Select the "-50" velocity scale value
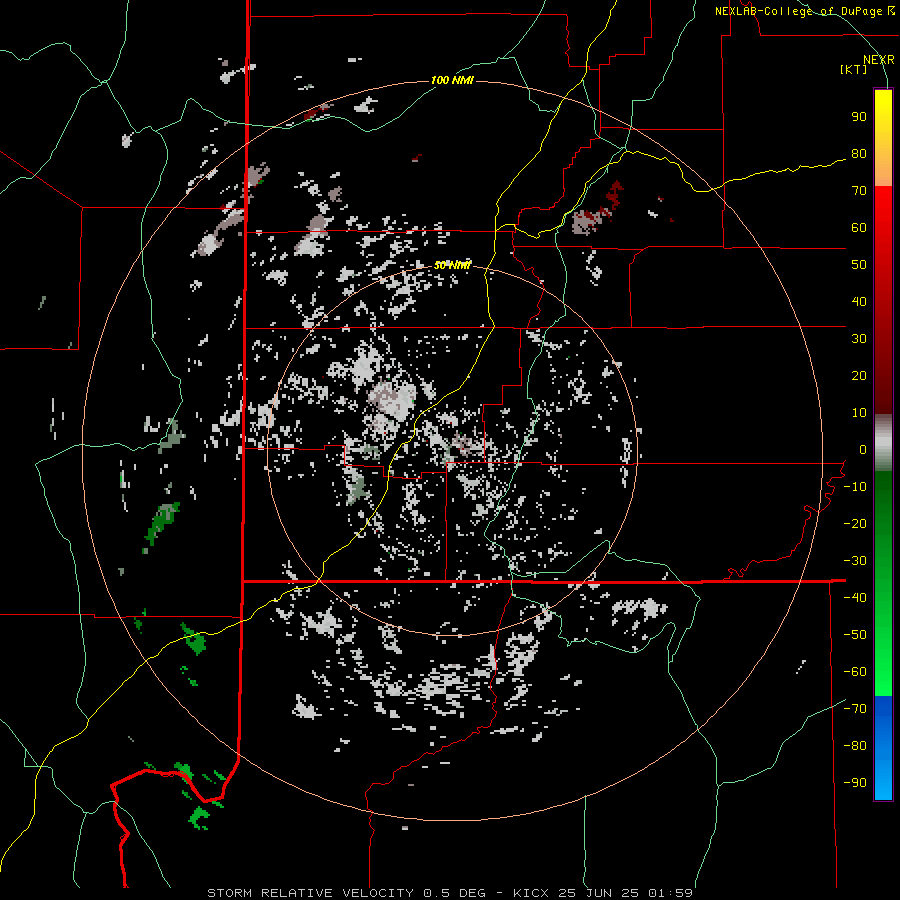The height and width of the screenshot is (900, 900). coord(855,635)
